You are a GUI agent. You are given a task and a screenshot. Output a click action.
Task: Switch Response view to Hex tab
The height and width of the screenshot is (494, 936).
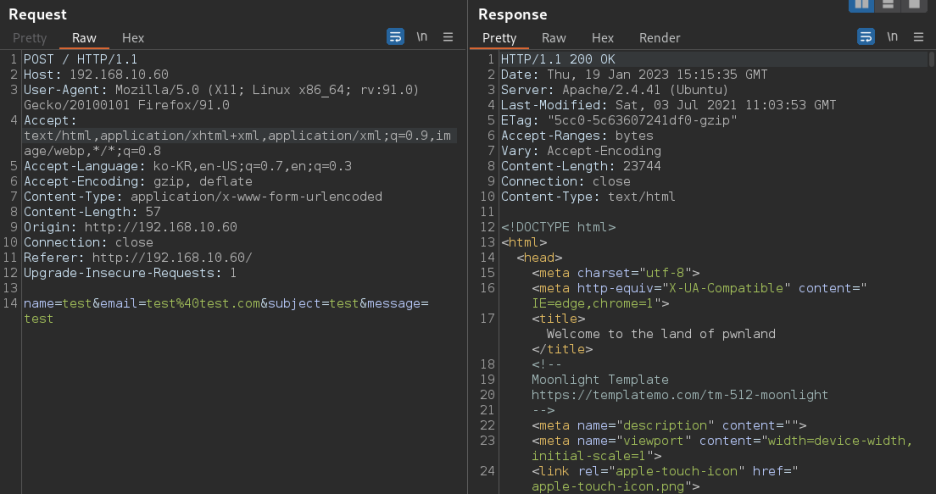pyautogui.click(x=602, y=38)
